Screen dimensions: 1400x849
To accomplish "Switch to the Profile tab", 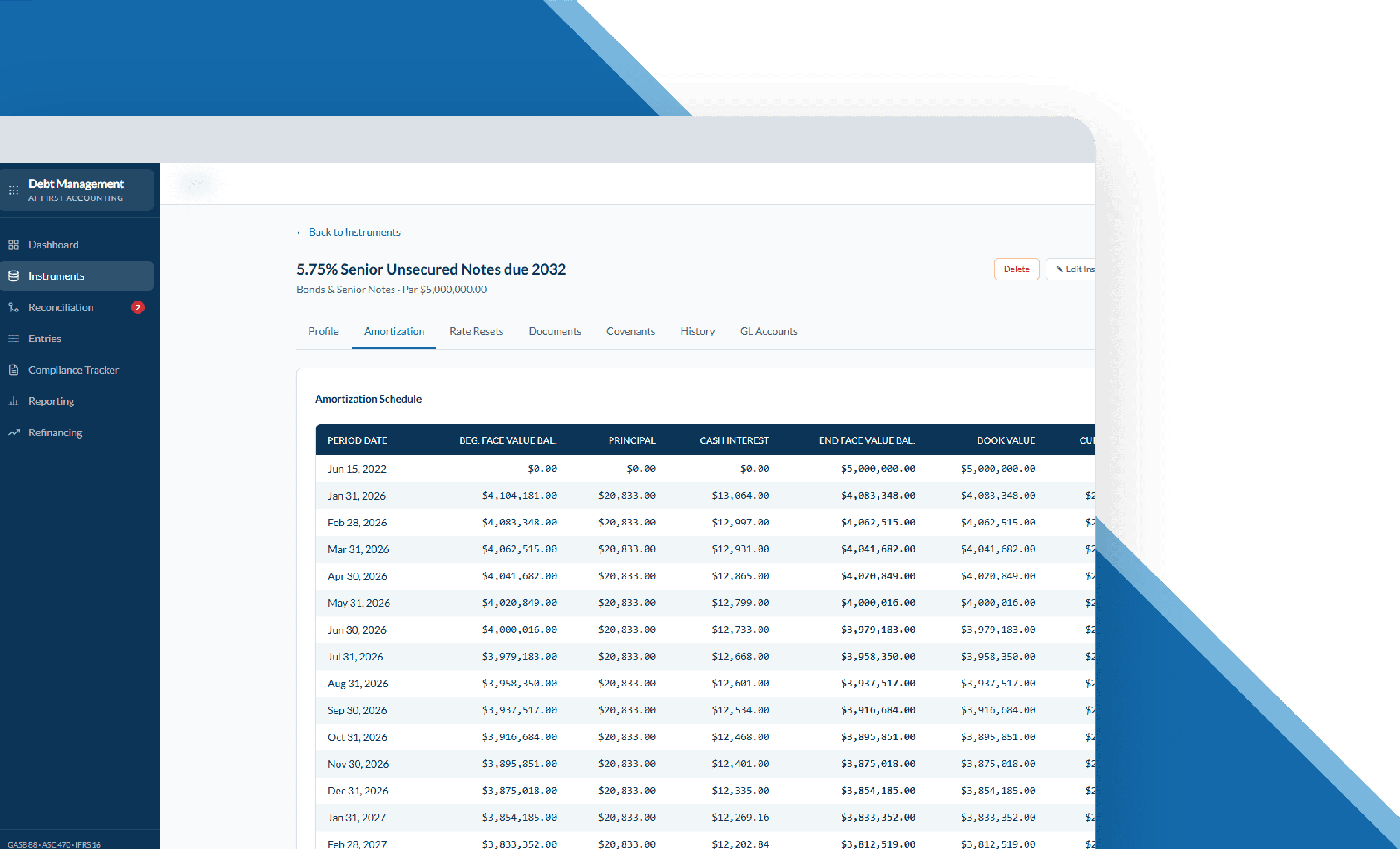I will [324, 331].
